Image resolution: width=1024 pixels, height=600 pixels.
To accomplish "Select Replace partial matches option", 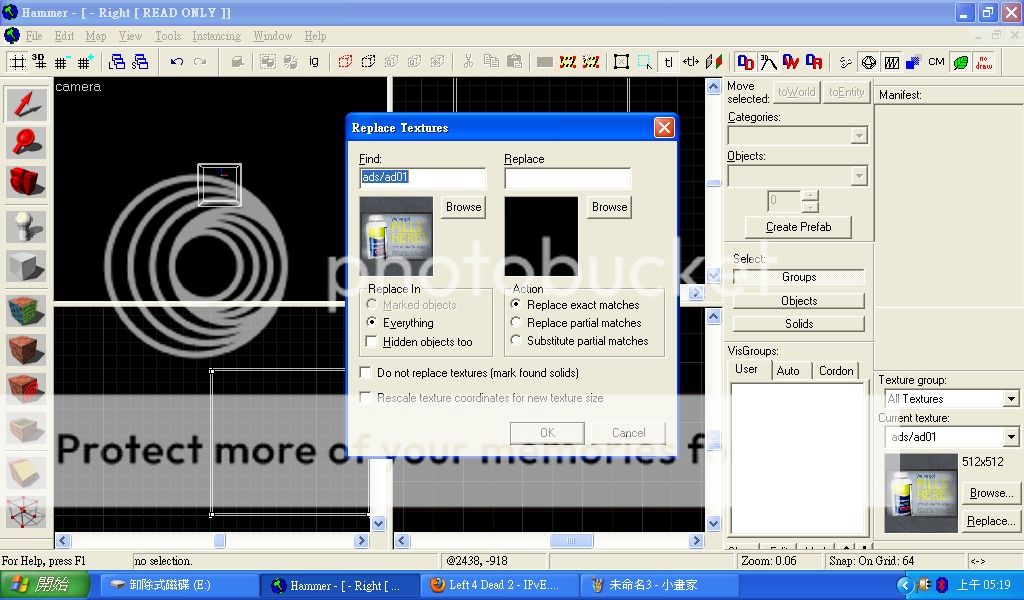I will coord(516,323).
